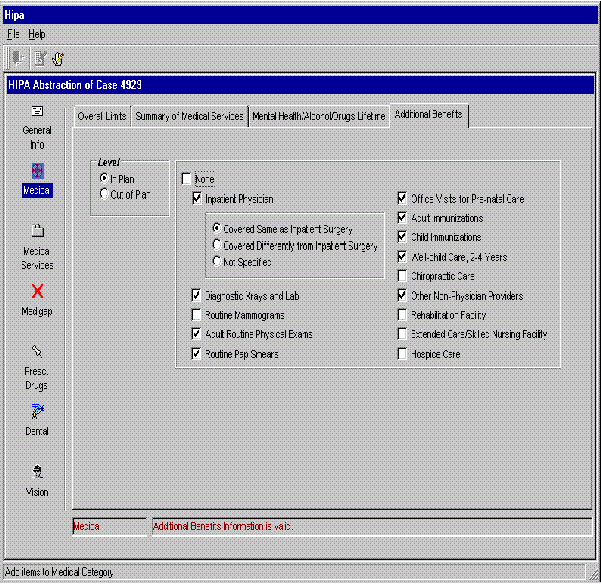
Task: Open the File menu
Action: (x=13, y=34)
